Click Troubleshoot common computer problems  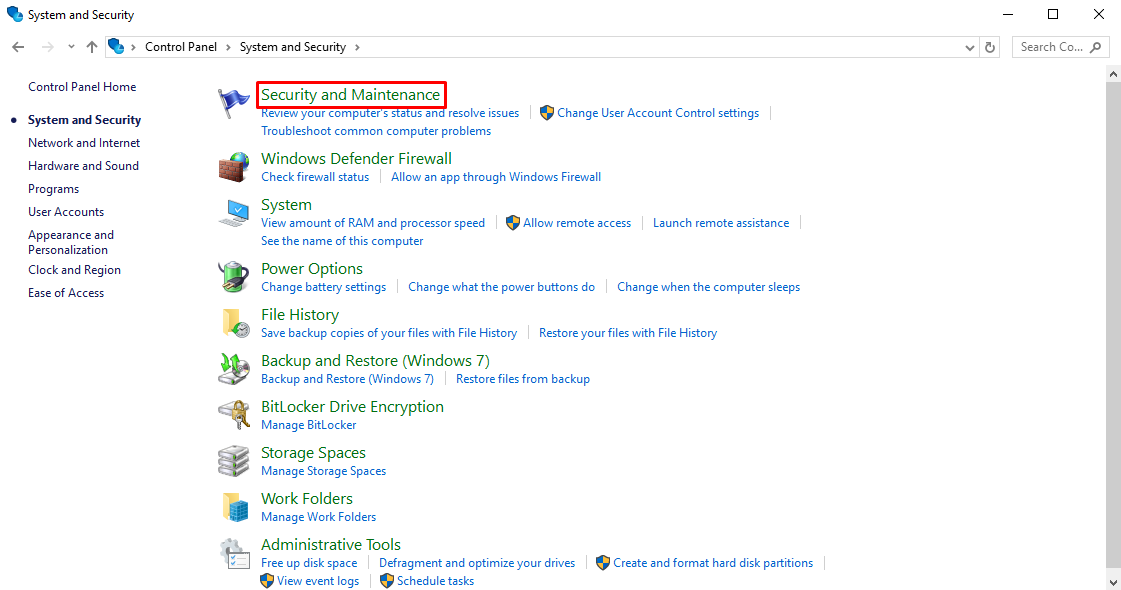click(x=376, y=131)
